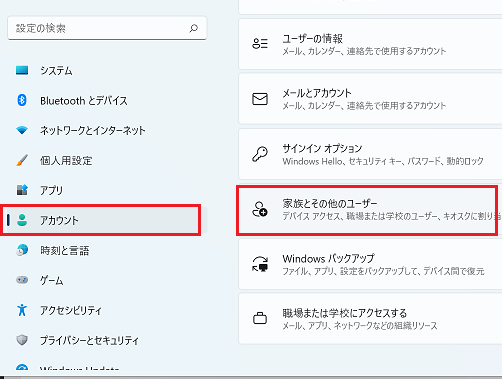Click the sync Windows バックアップ icon
Image resolution: width=502 pixels, height=379 pixels.
[x=260, y=264]
